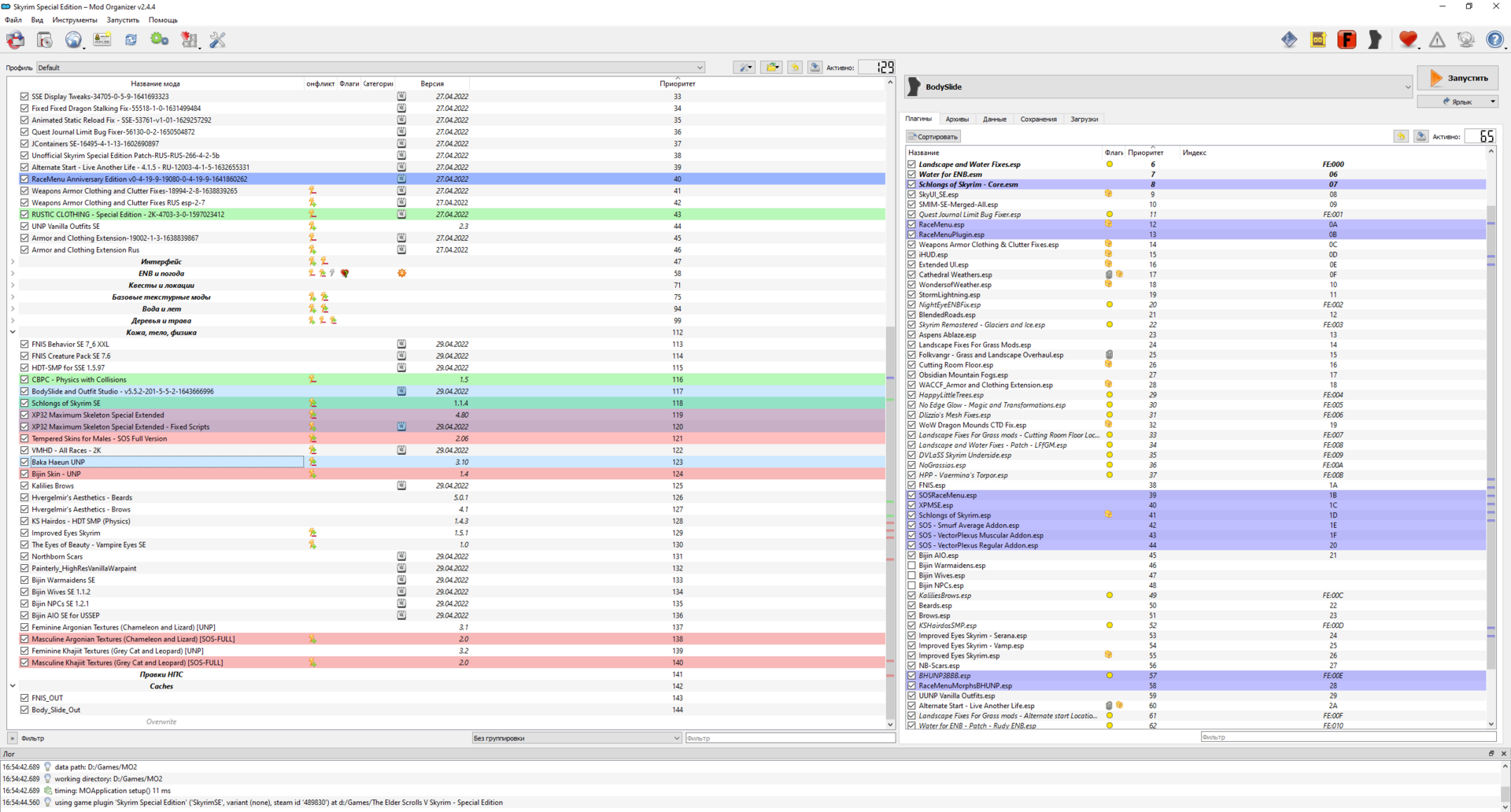Toggle the SkyUI_SE.esp plugin checkbox

click(x=911, y=194)
